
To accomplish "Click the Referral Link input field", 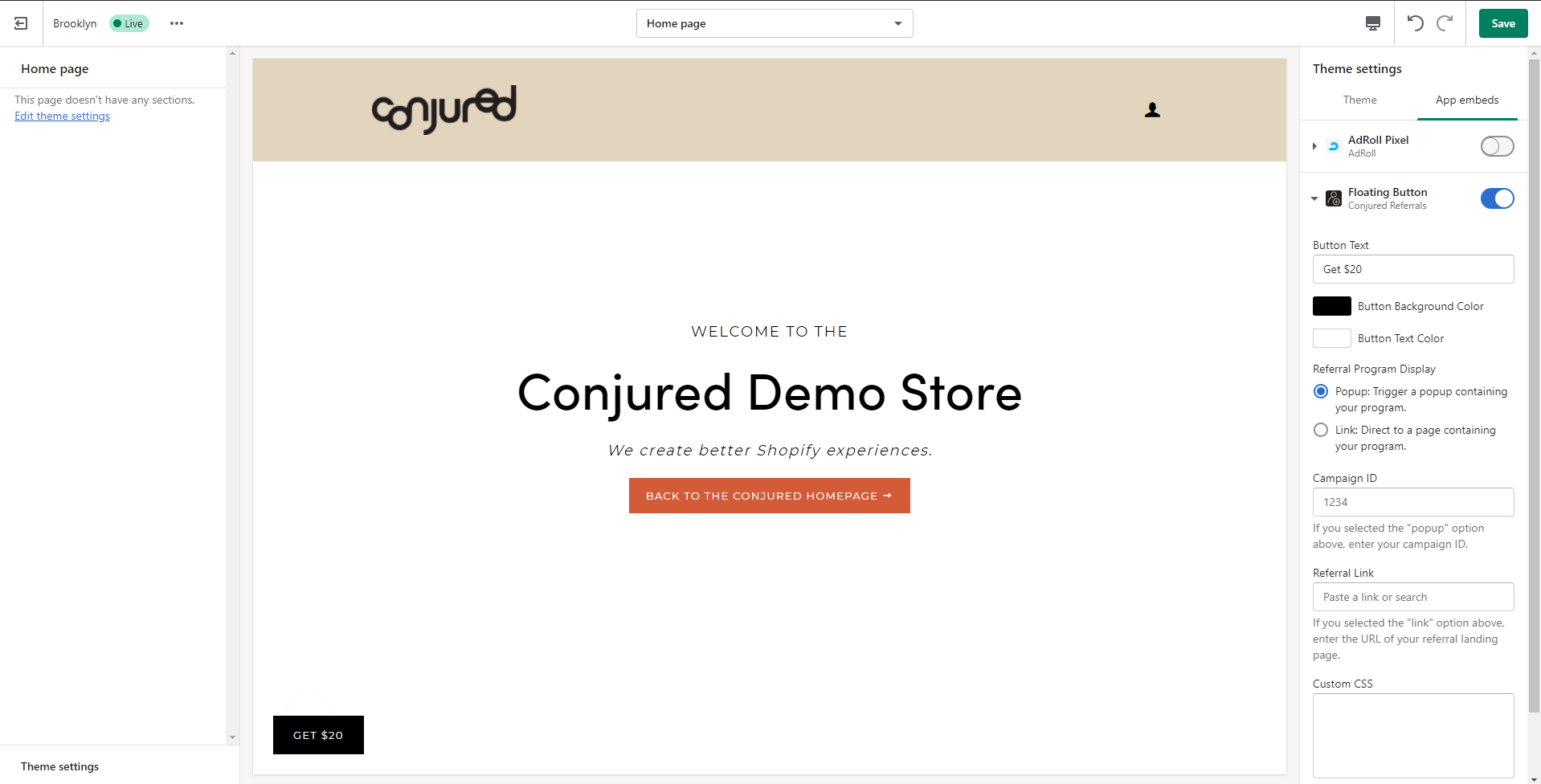I will tap(1412, 597).
